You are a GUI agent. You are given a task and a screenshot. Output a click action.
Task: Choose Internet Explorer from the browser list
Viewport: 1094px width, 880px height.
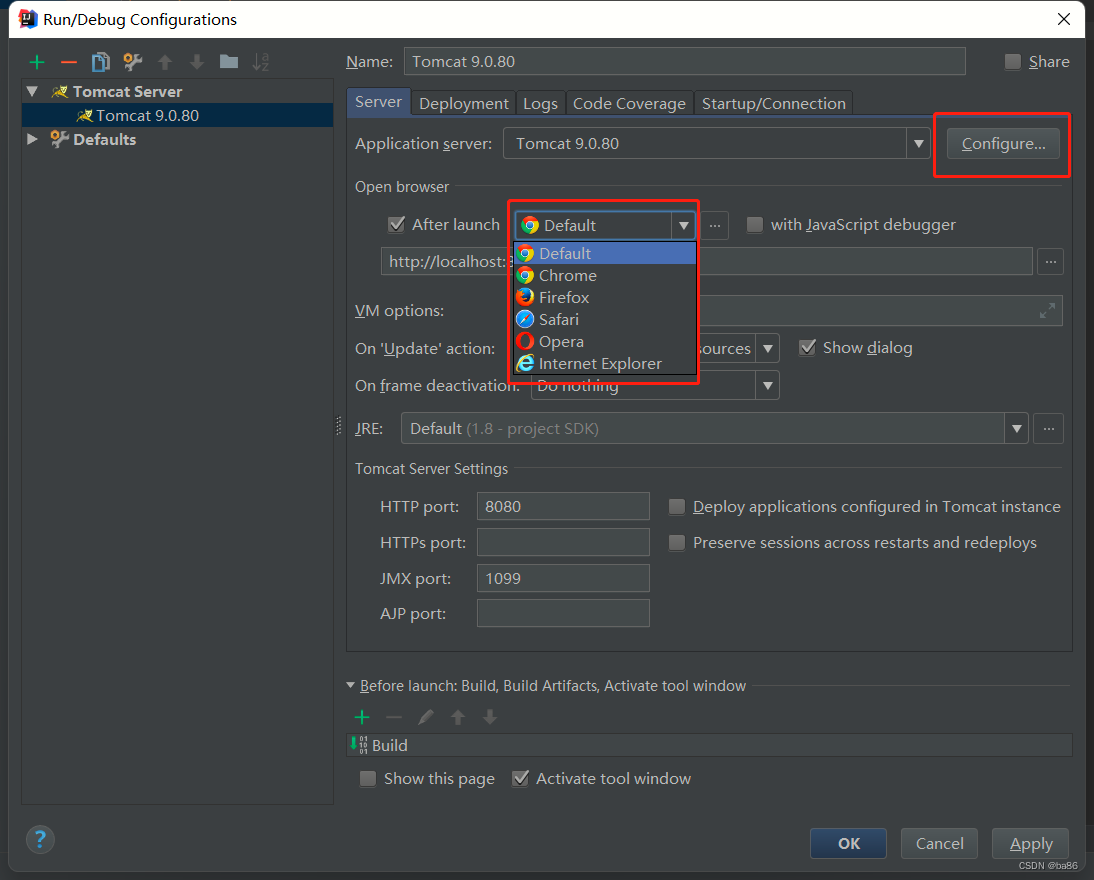click(x=605, y=364)
